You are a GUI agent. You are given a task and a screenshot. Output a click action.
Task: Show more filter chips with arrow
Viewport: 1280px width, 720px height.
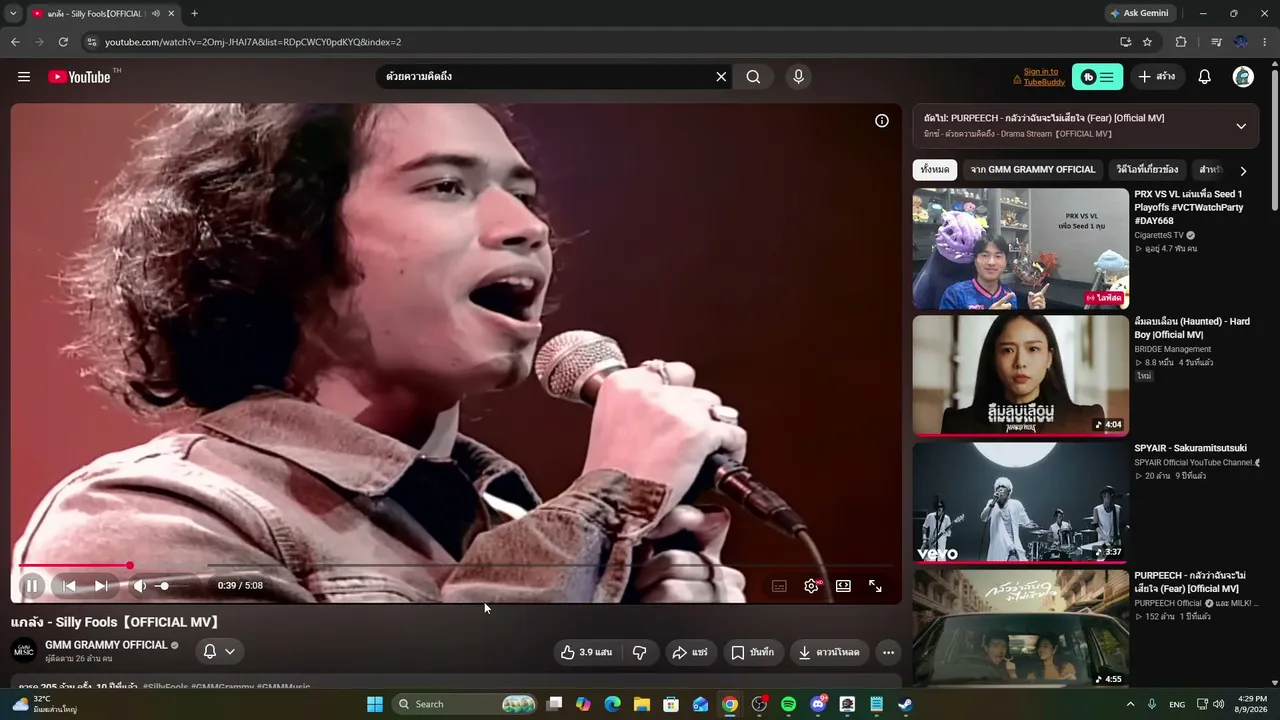click(1243, 171)
